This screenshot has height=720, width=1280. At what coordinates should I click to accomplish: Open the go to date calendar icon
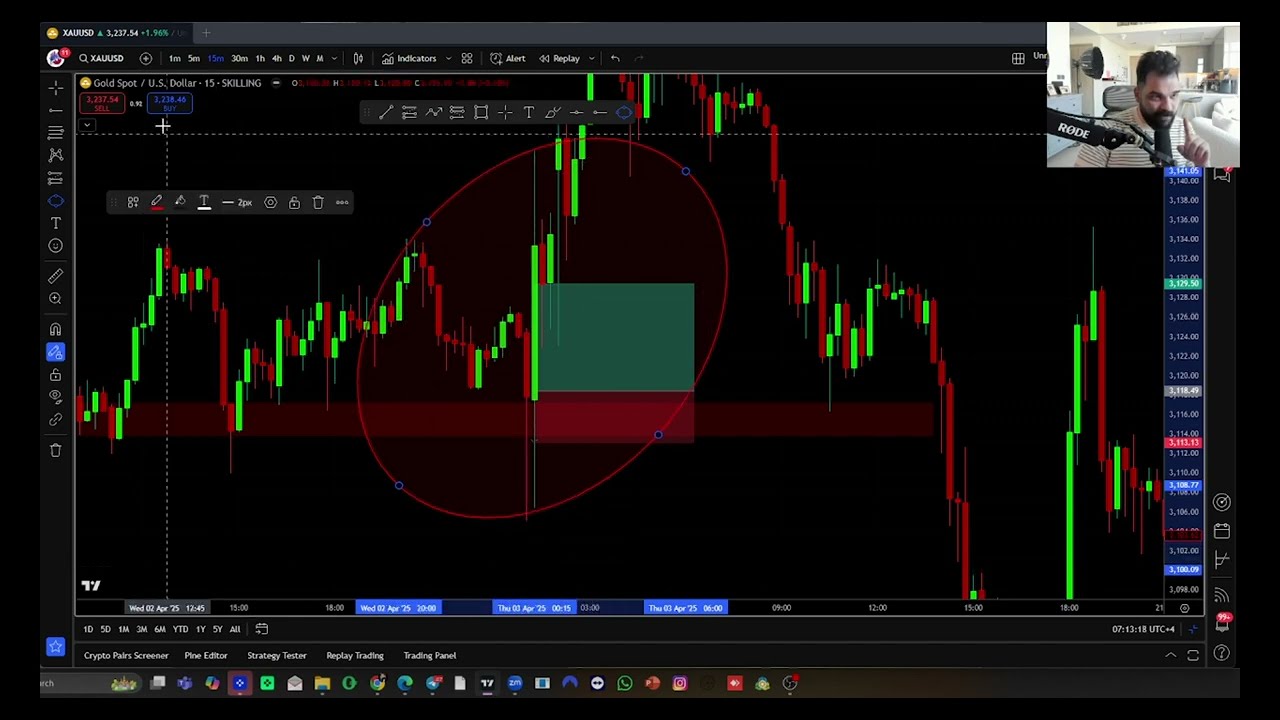[x=262, y=629]
